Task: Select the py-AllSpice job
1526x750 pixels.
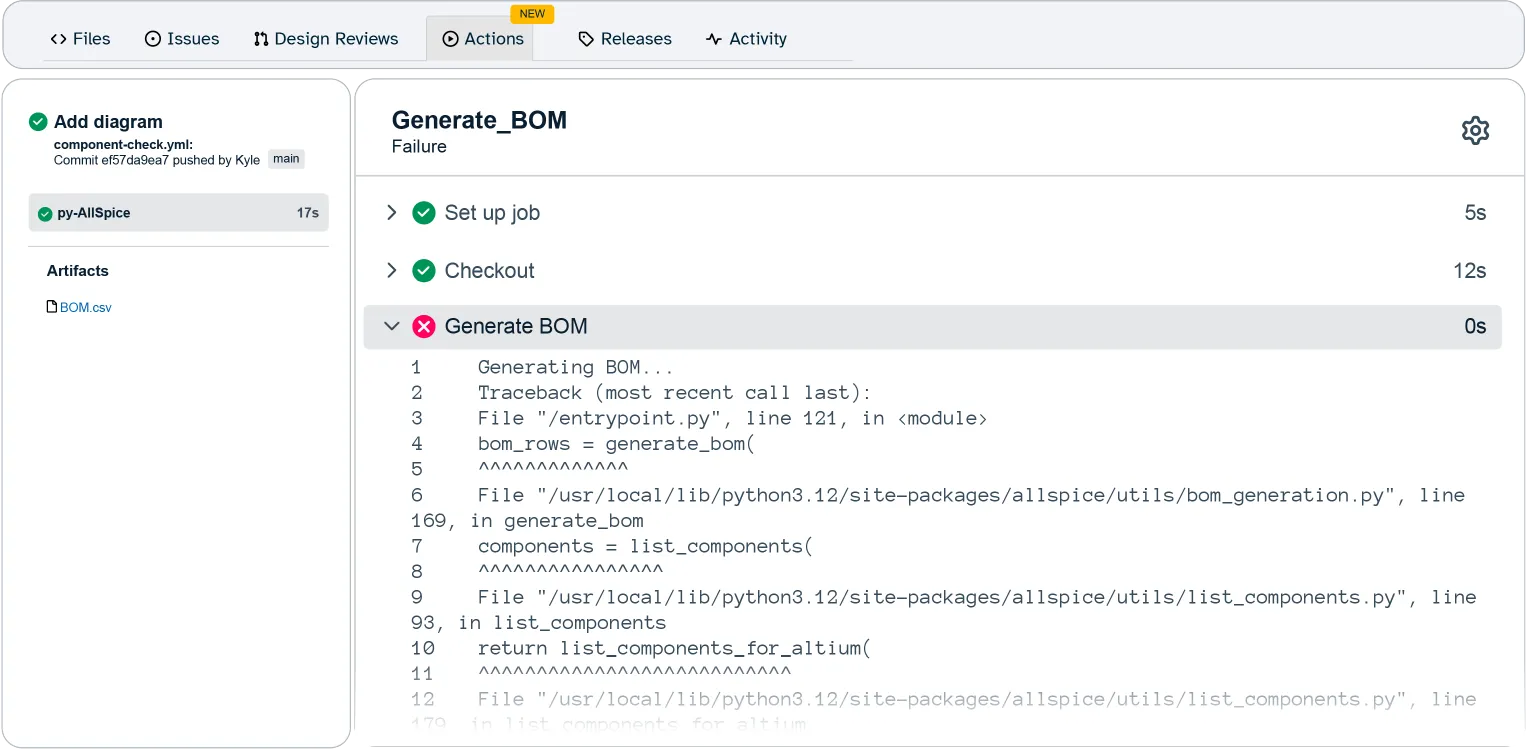Action: point(179,213)
